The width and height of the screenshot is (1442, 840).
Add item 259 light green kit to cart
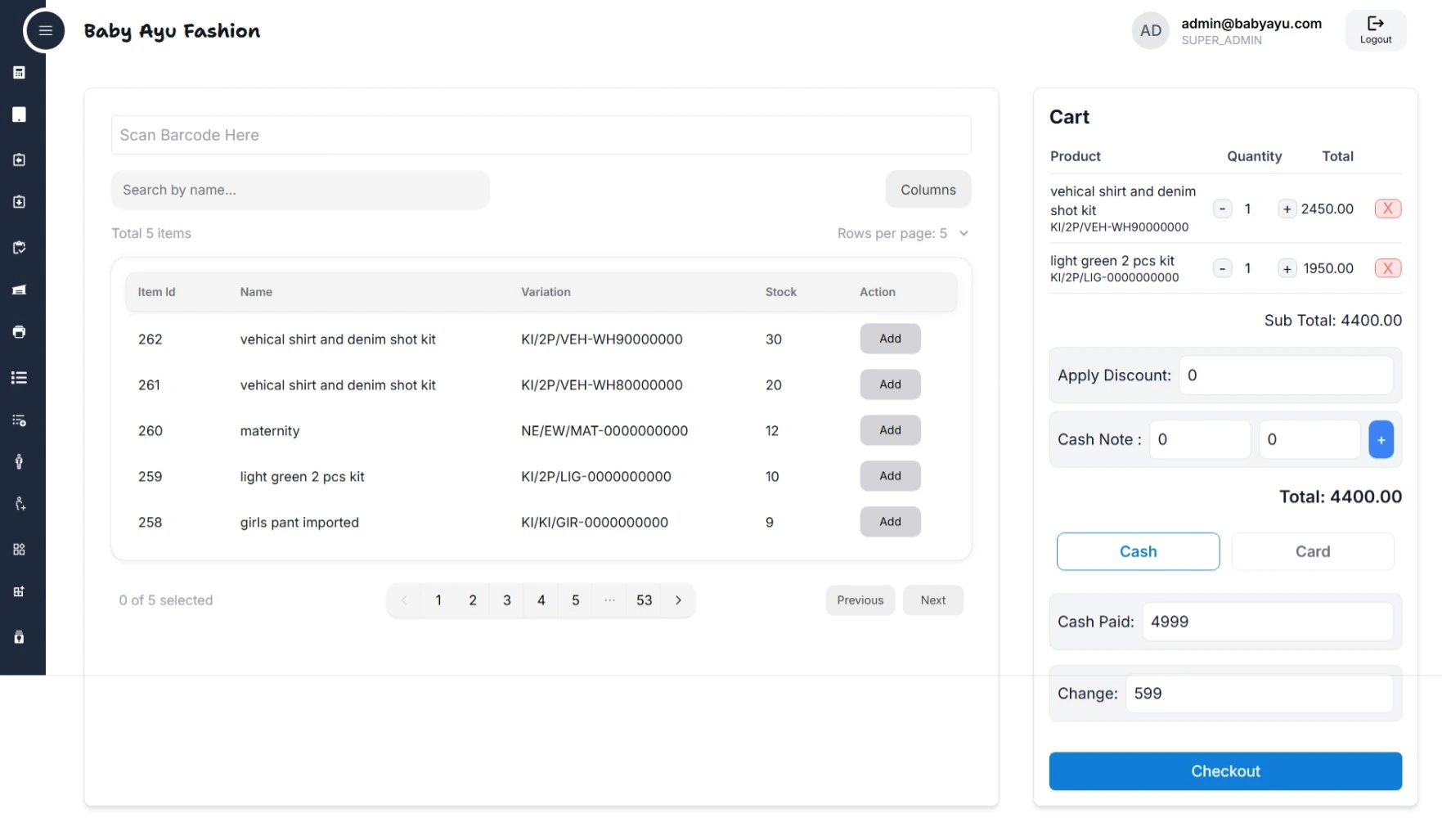(890, 476)
